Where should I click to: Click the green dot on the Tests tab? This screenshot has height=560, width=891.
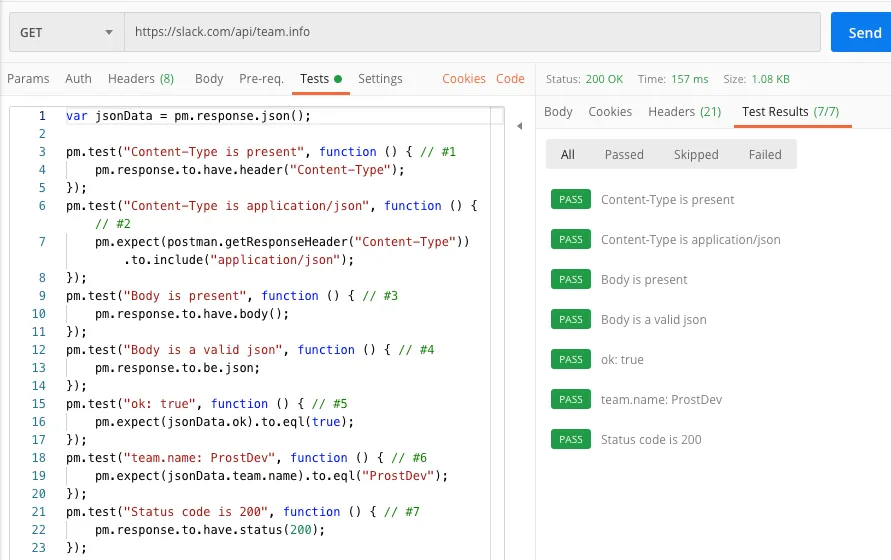coord(338,79)
